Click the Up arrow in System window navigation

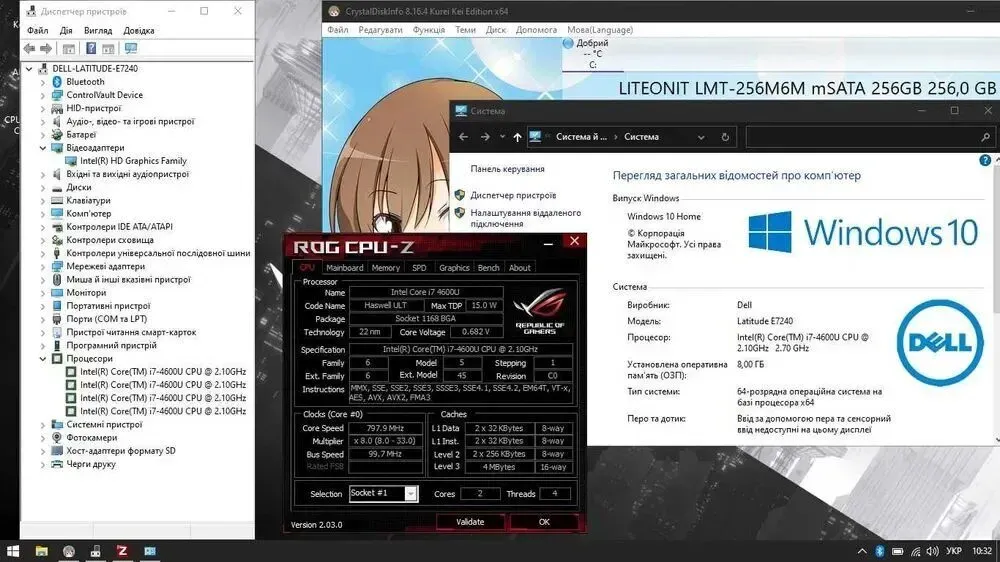[517, 137]
